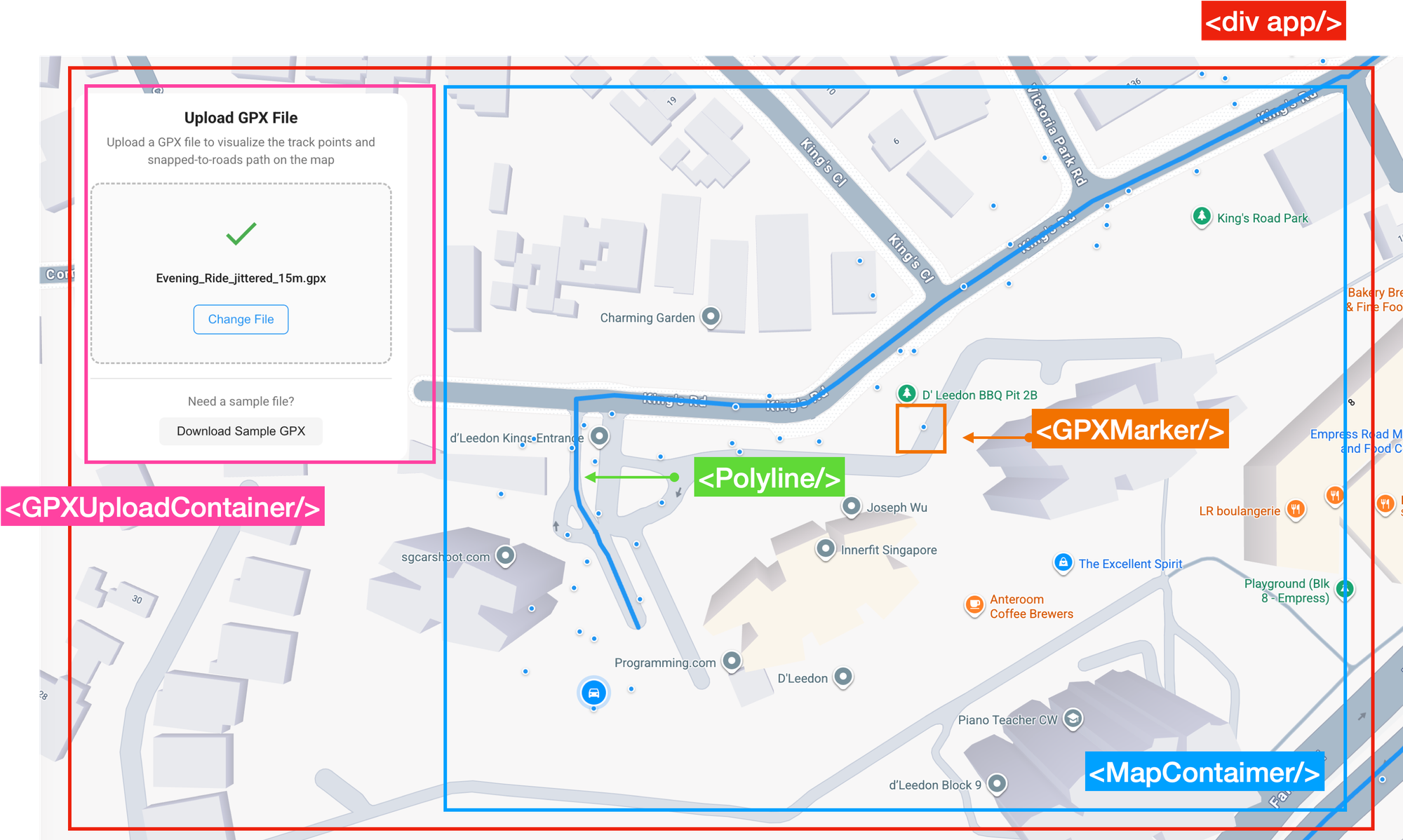
Task: Click the uploaded Evening_Ride_jittered_15m.gpx filename
Action: pos(241,278)
